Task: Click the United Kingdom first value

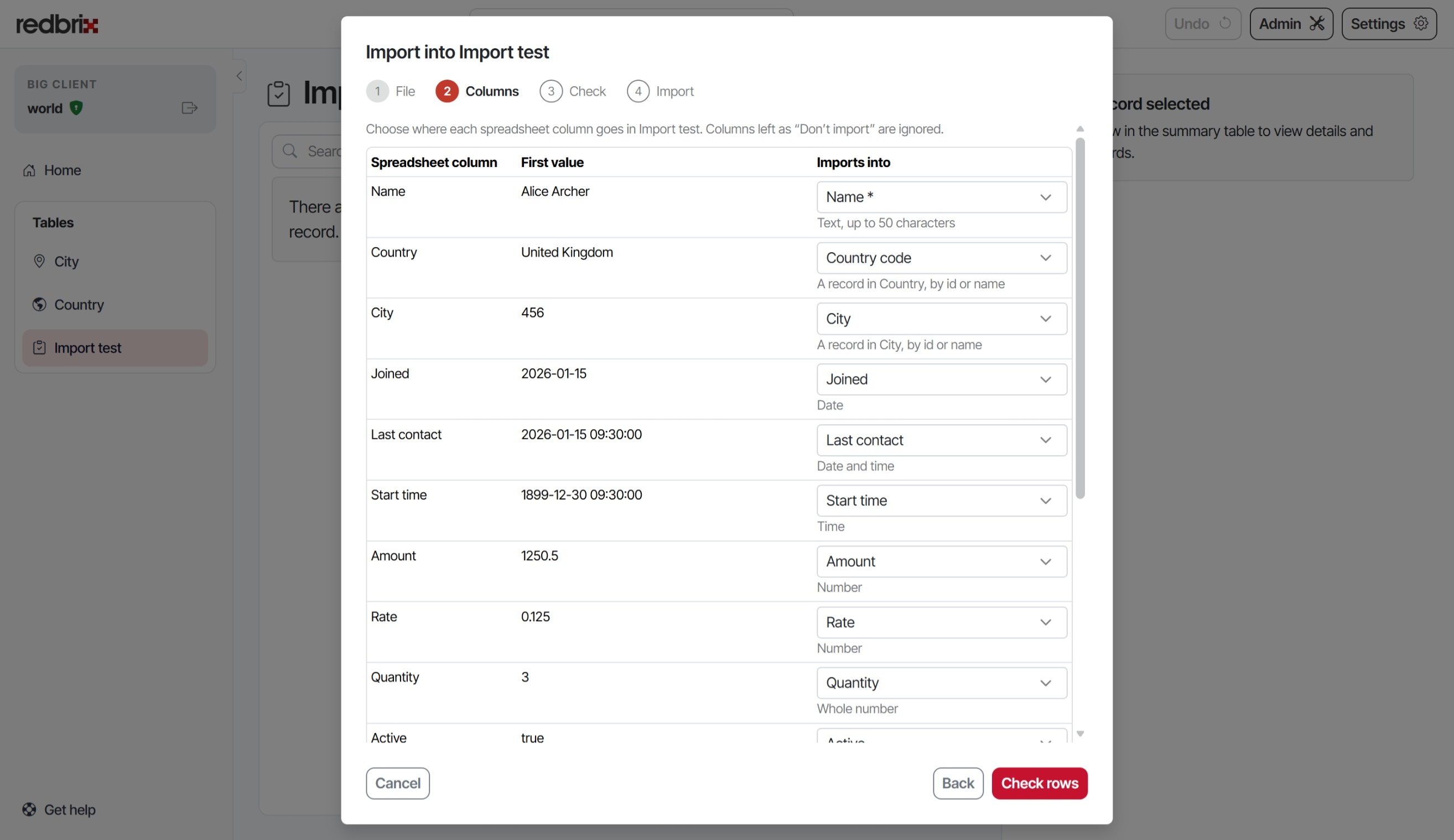Action: click(567, 252)
